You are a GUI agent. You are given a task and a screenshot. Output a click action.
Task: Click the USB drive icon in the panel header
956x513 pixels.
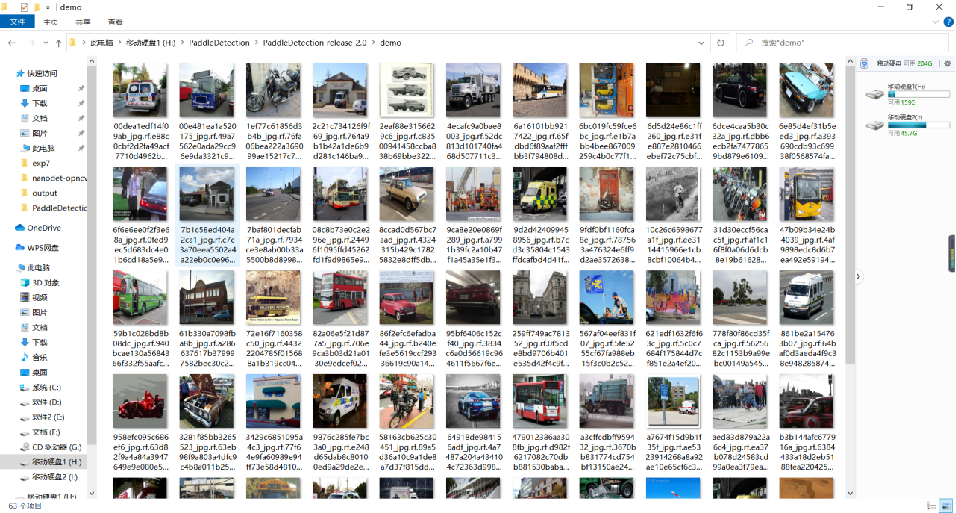click(x=864, y=63)
